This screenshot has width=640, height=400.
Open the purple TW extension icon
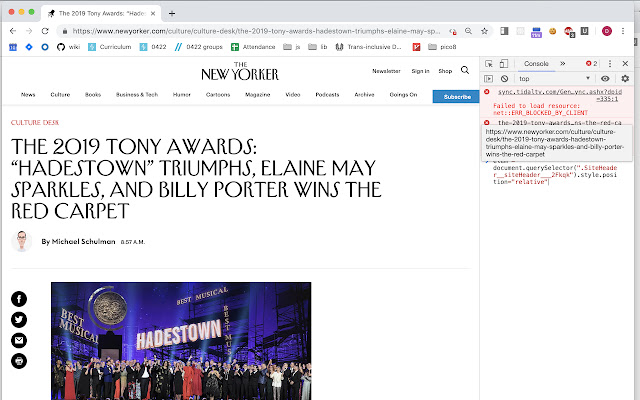(x=536, y=32)
